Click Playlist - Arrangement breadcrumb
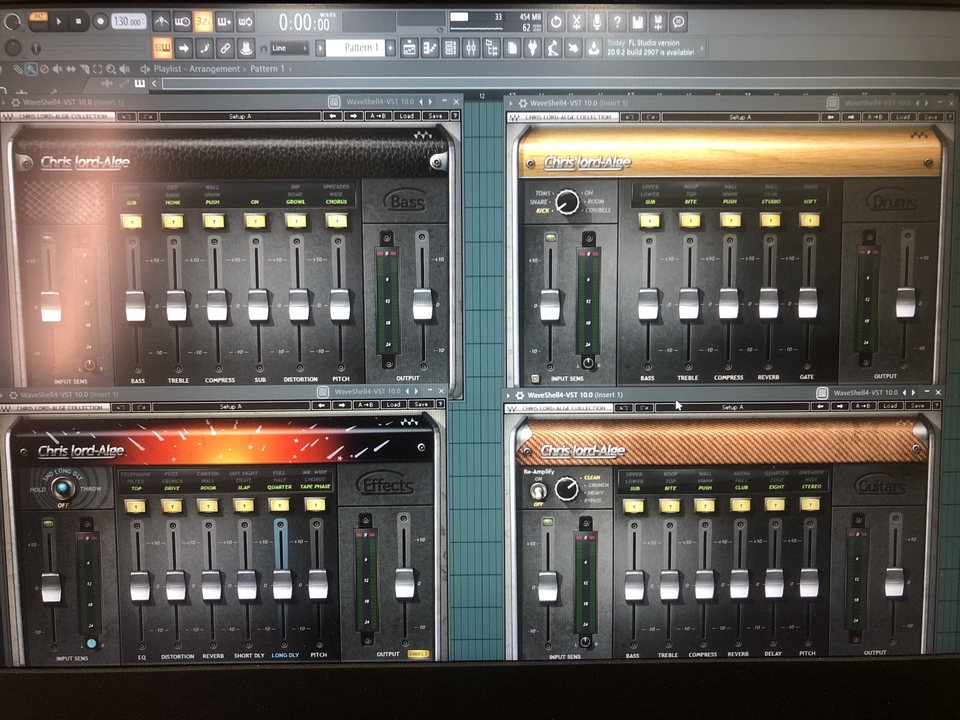The image size is (960, 720). click(x=197, y=69)
